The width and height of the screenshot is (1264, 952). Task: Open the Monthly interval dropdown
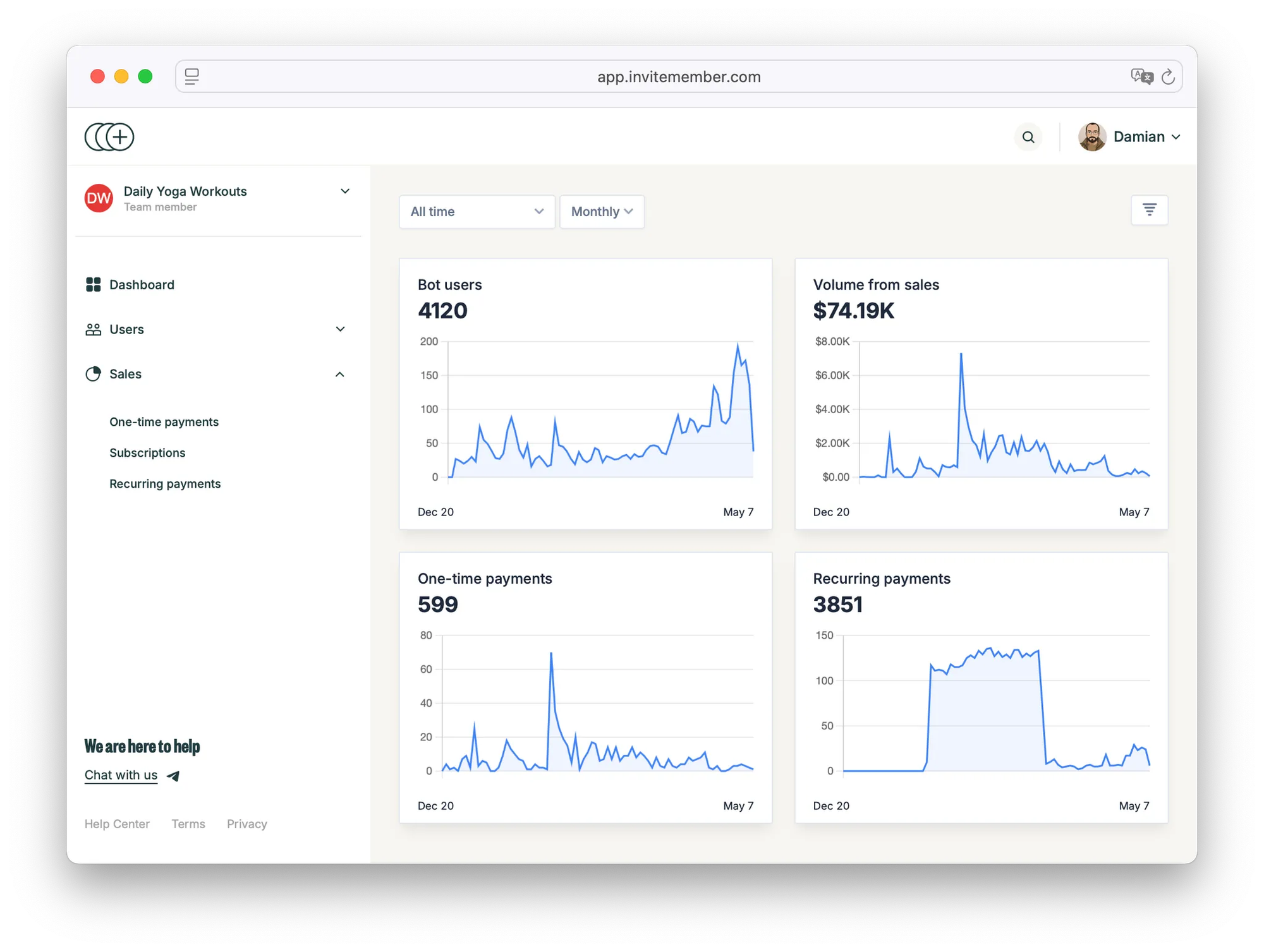601,212
